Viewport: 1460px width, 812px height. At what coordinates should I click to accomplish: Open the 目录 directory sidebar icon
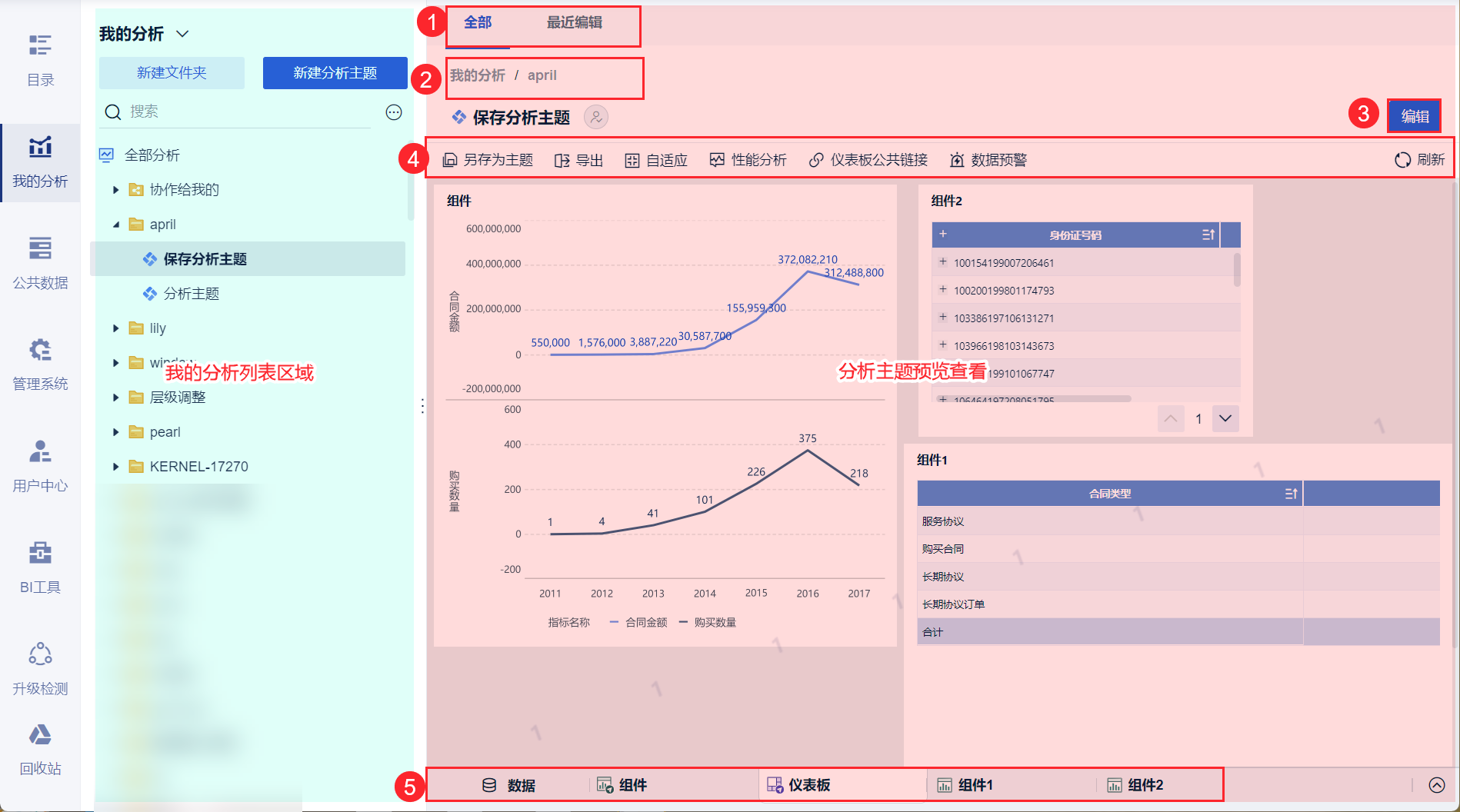pos(40,46)
